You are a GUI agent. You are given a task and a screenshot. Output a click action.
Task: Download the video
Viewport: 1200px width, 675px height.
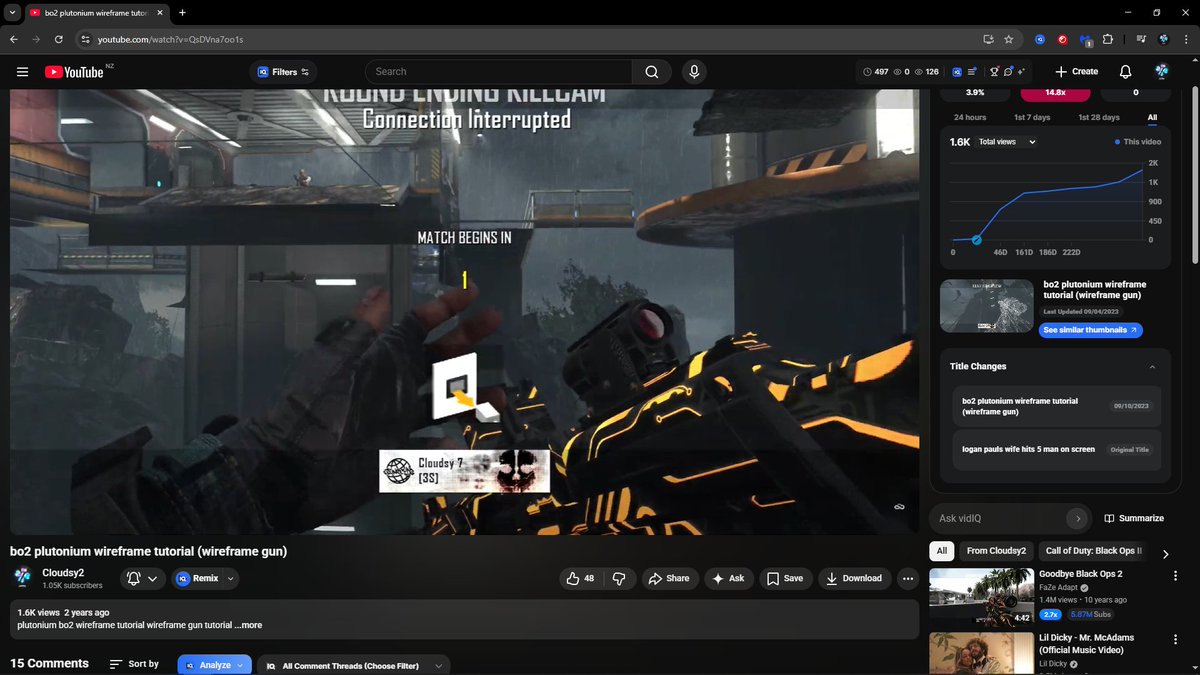pos(854,578)
